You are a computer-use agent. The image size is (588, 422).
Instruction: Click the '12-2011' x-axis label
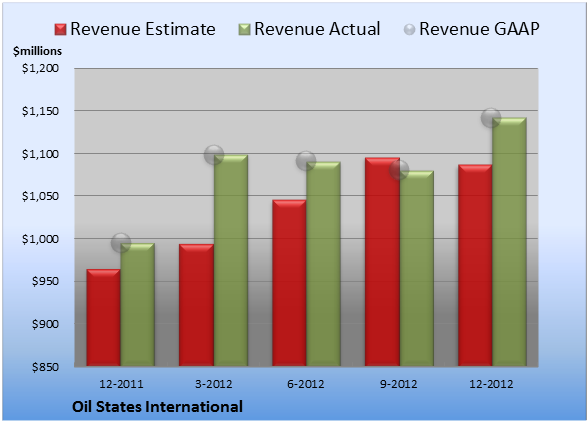tap(121, 384)
